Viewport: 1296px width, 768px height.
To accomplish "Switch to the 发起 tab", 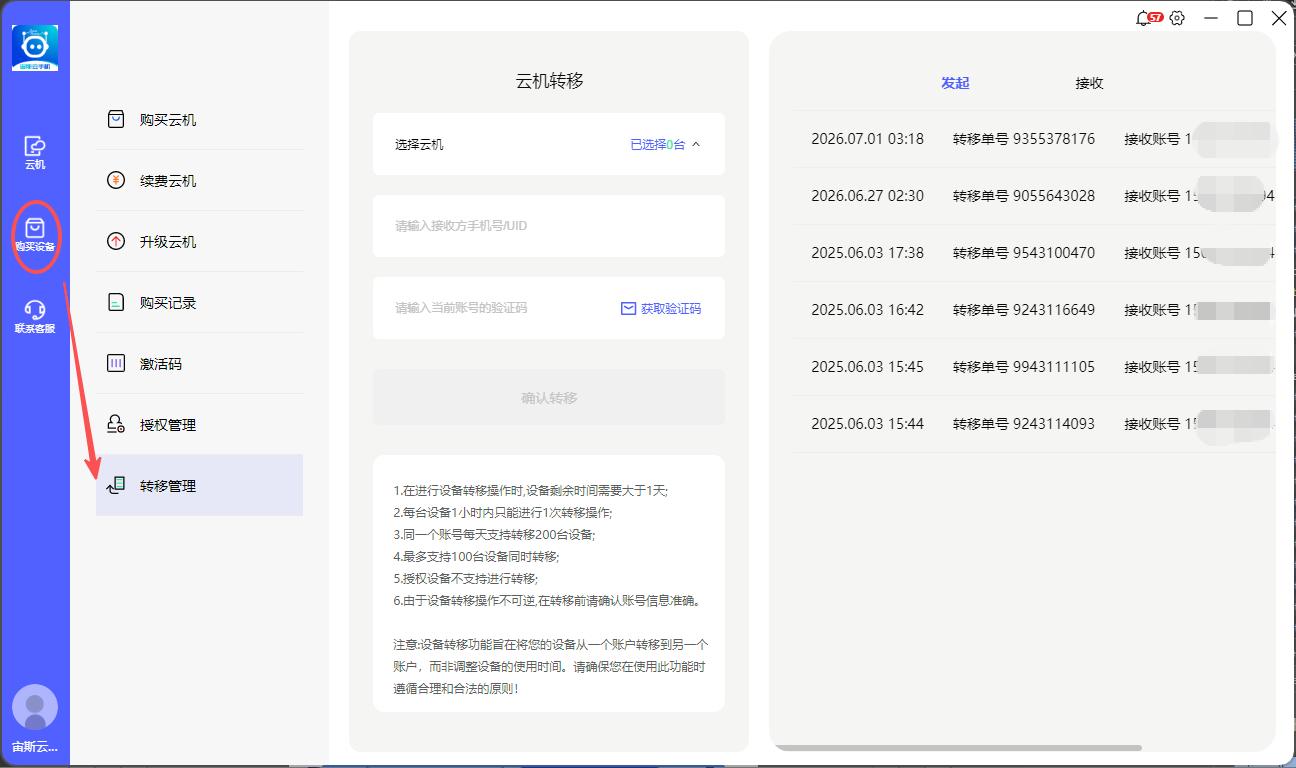I will tap(955, 83).
